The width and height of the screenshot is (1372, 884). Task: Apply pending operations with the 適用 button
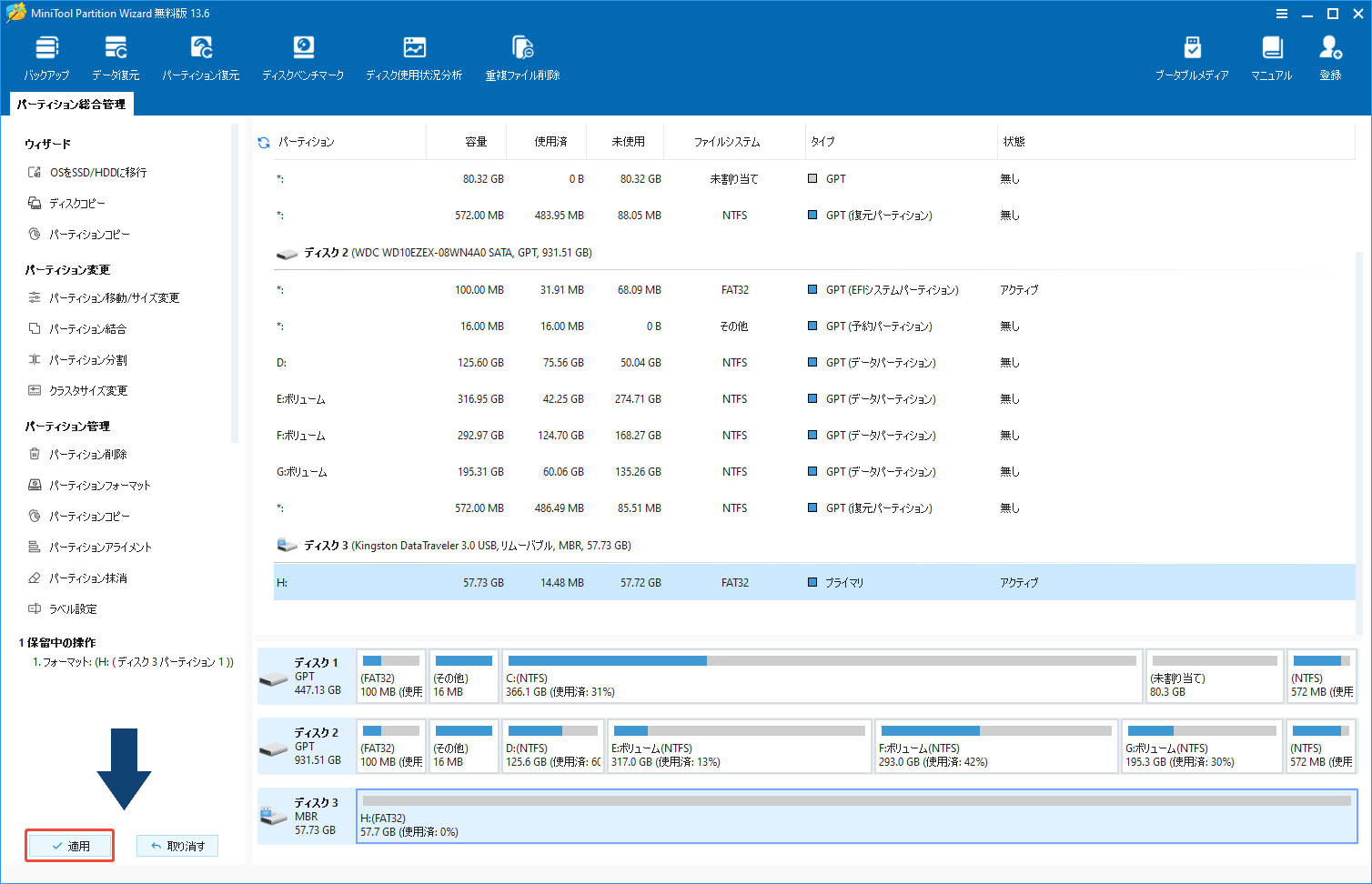[x=69, y=845]
